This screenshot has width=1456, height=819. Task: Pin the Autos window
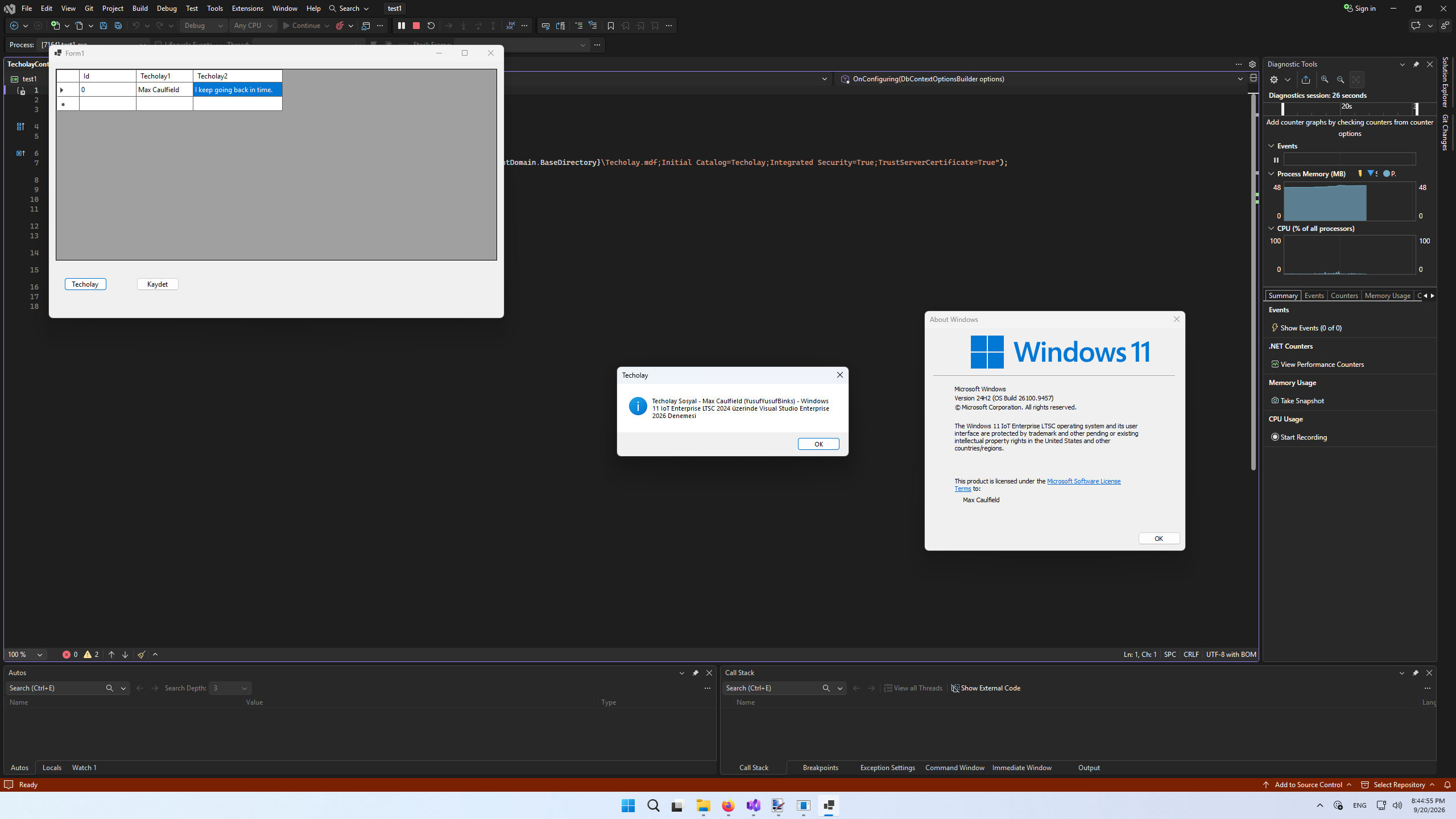click(696, 673)
